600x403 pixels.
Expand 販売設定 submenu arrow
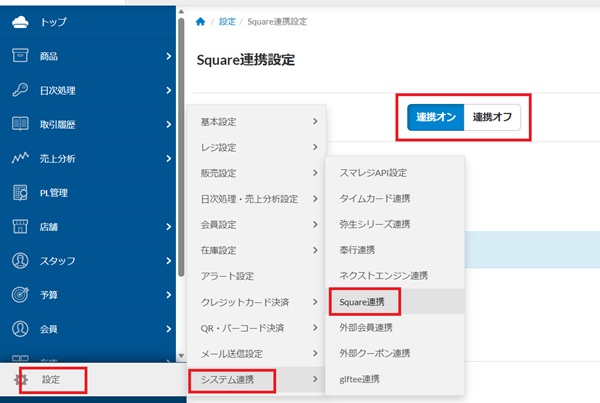[315, 173]
